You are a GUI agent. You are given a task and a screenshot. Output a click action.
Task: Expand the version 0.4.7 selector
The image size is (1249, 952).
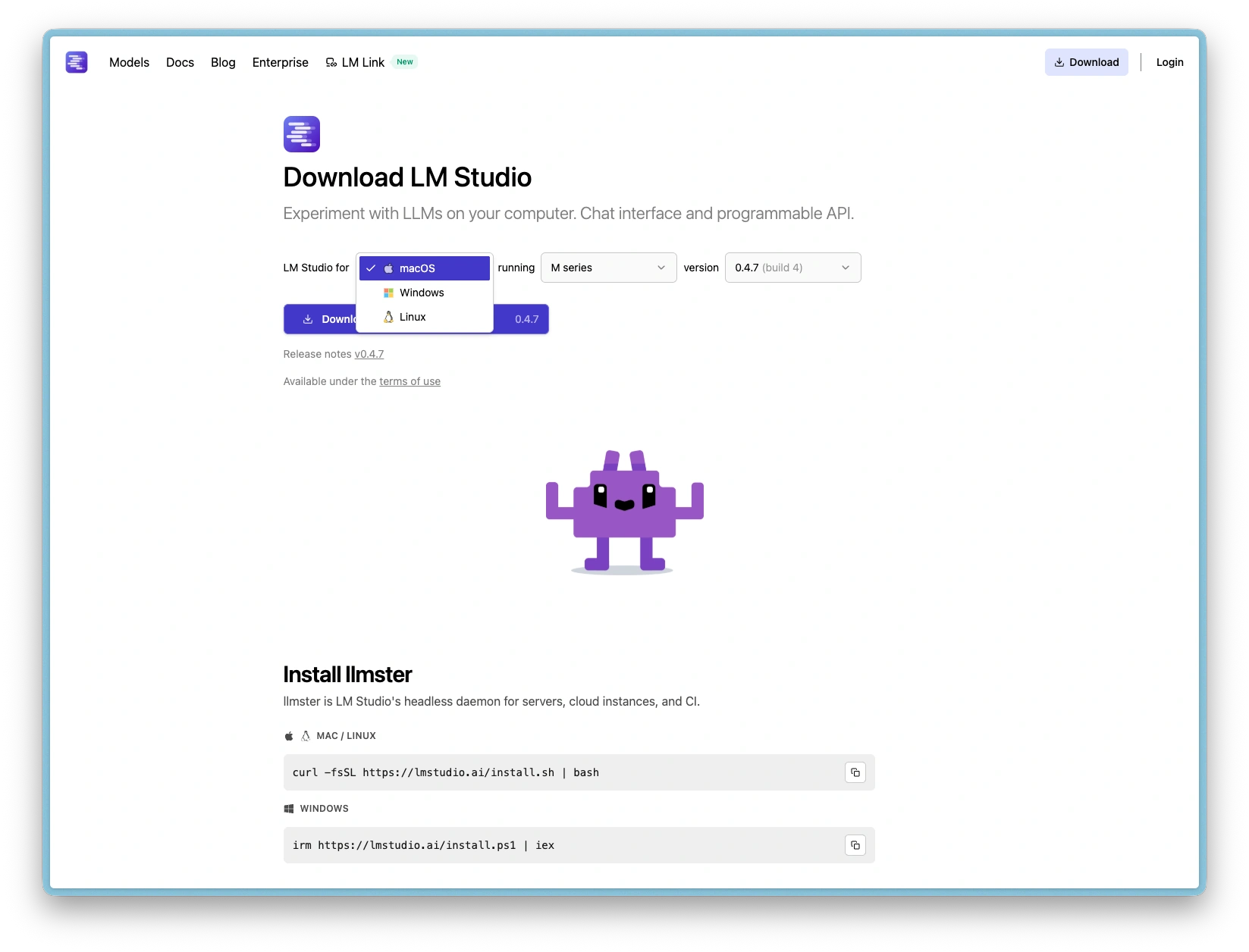coord(792,268)
